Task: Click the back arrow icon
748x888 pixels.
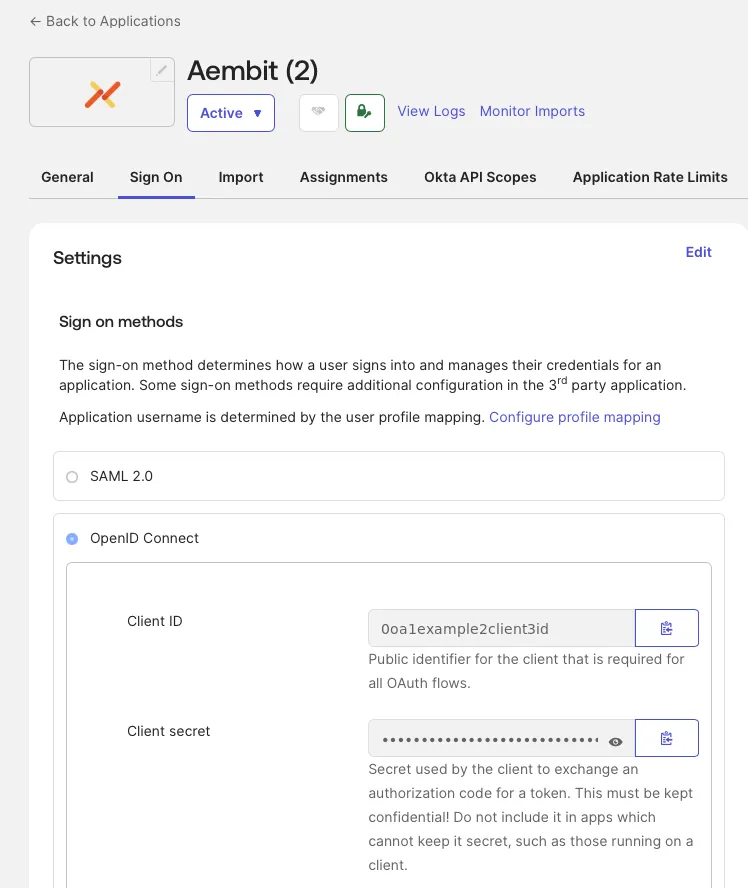Action: pos(35,22)
